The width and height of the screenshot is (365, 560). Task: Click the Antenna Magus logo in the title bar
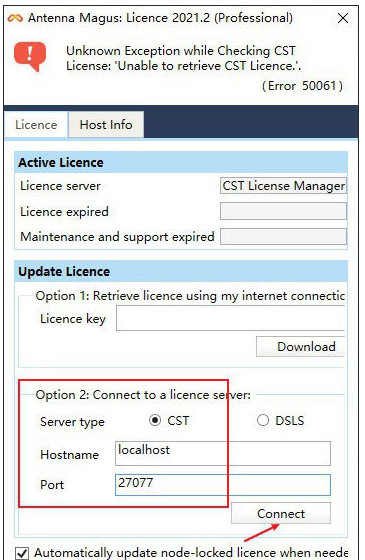[x=15, y=18]
